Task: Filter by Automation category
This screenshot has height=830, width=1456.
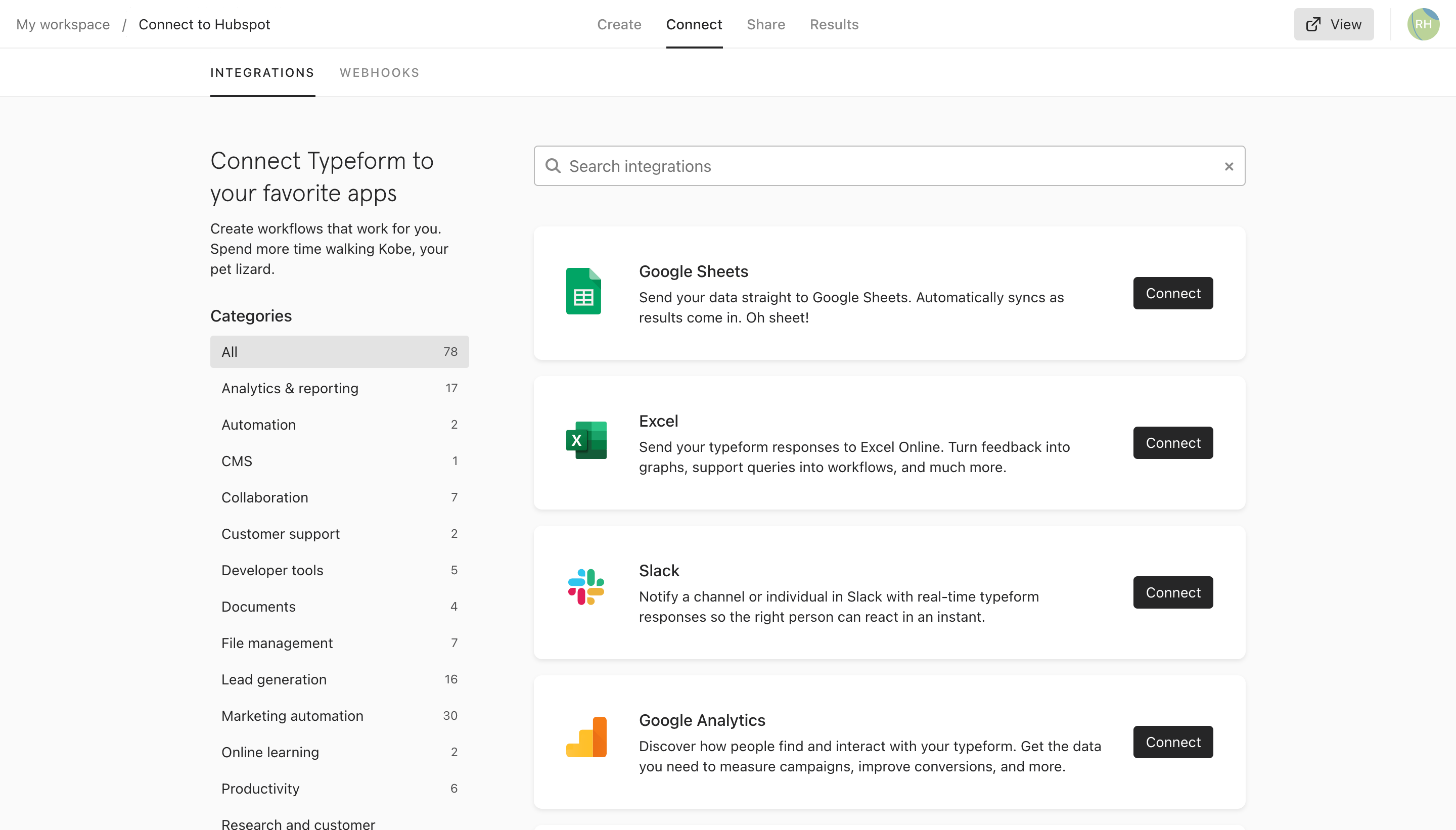Action: point(339,425)
